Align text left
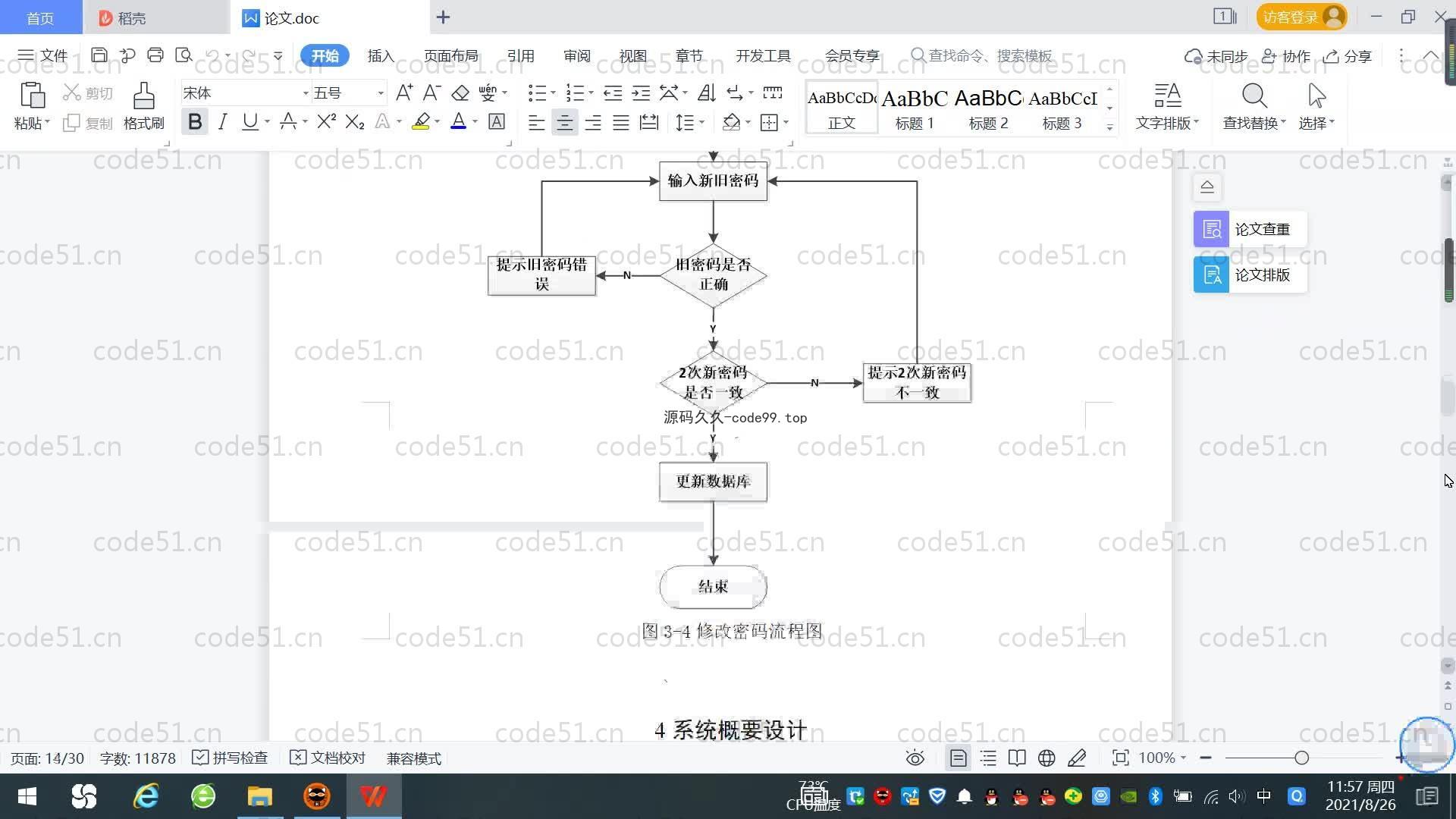This screenshot has height=819, width=1456. [536, 122]
